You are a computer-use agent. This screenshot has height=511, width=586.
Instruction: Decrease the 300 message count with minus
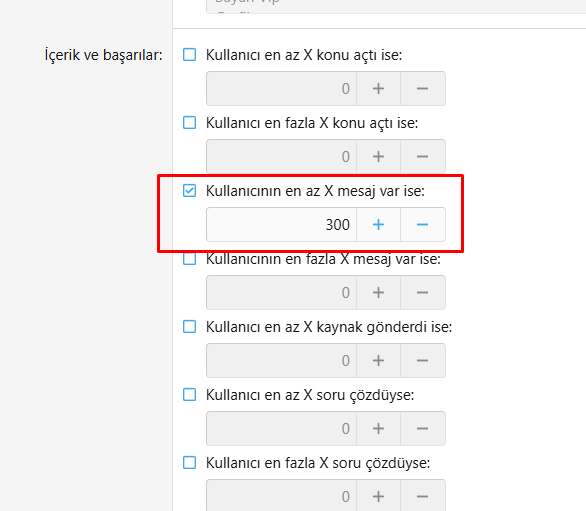point(423,225)
